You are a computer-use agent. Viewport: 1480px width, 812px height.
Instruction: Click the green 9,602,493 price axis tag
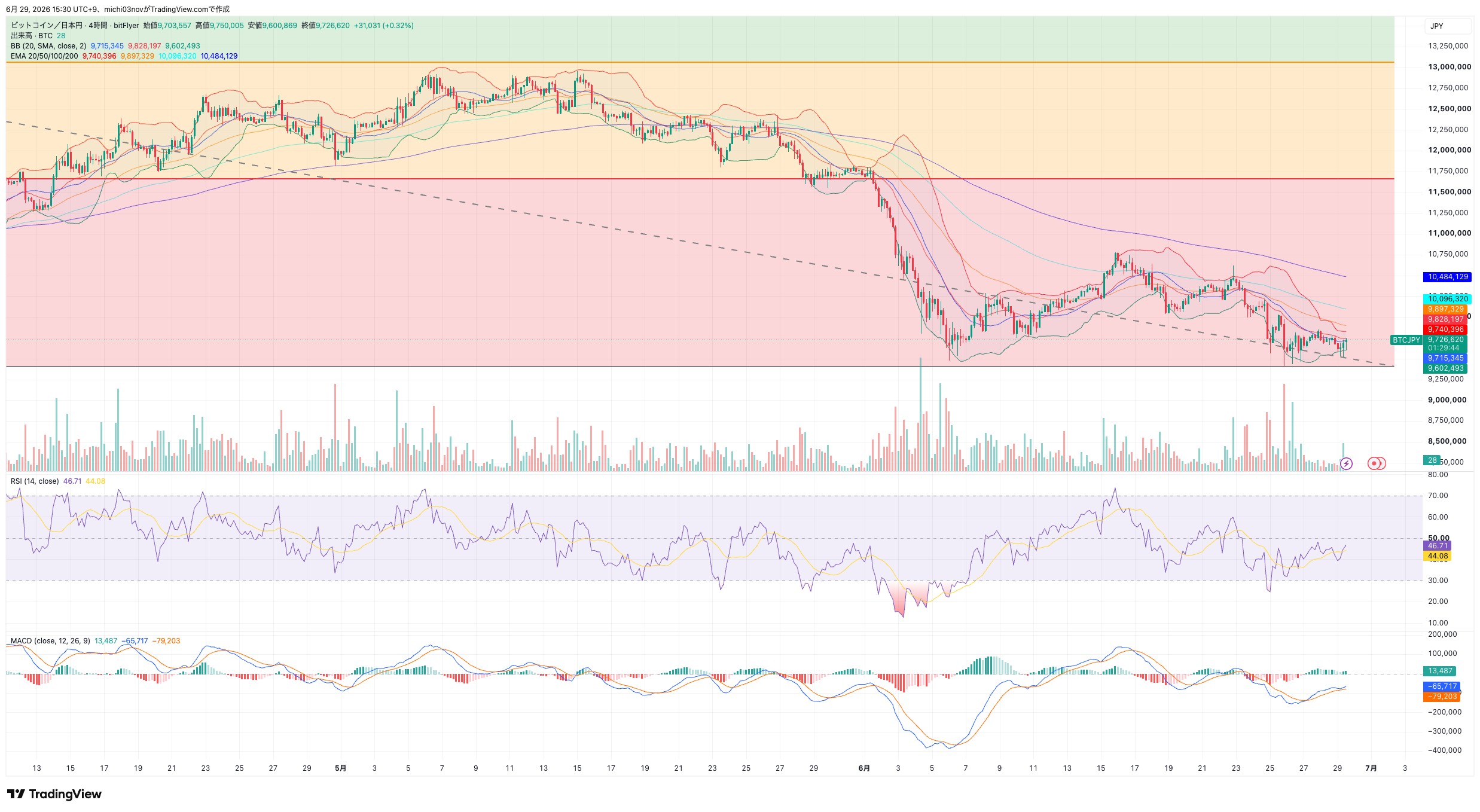point(1446,368)
